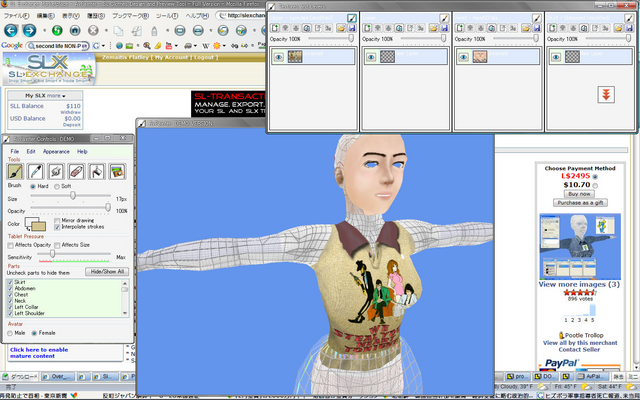Toggle Interpolate strokes checkbox
This screenshot has height=400, width=640.
click(x=57, y=227)
